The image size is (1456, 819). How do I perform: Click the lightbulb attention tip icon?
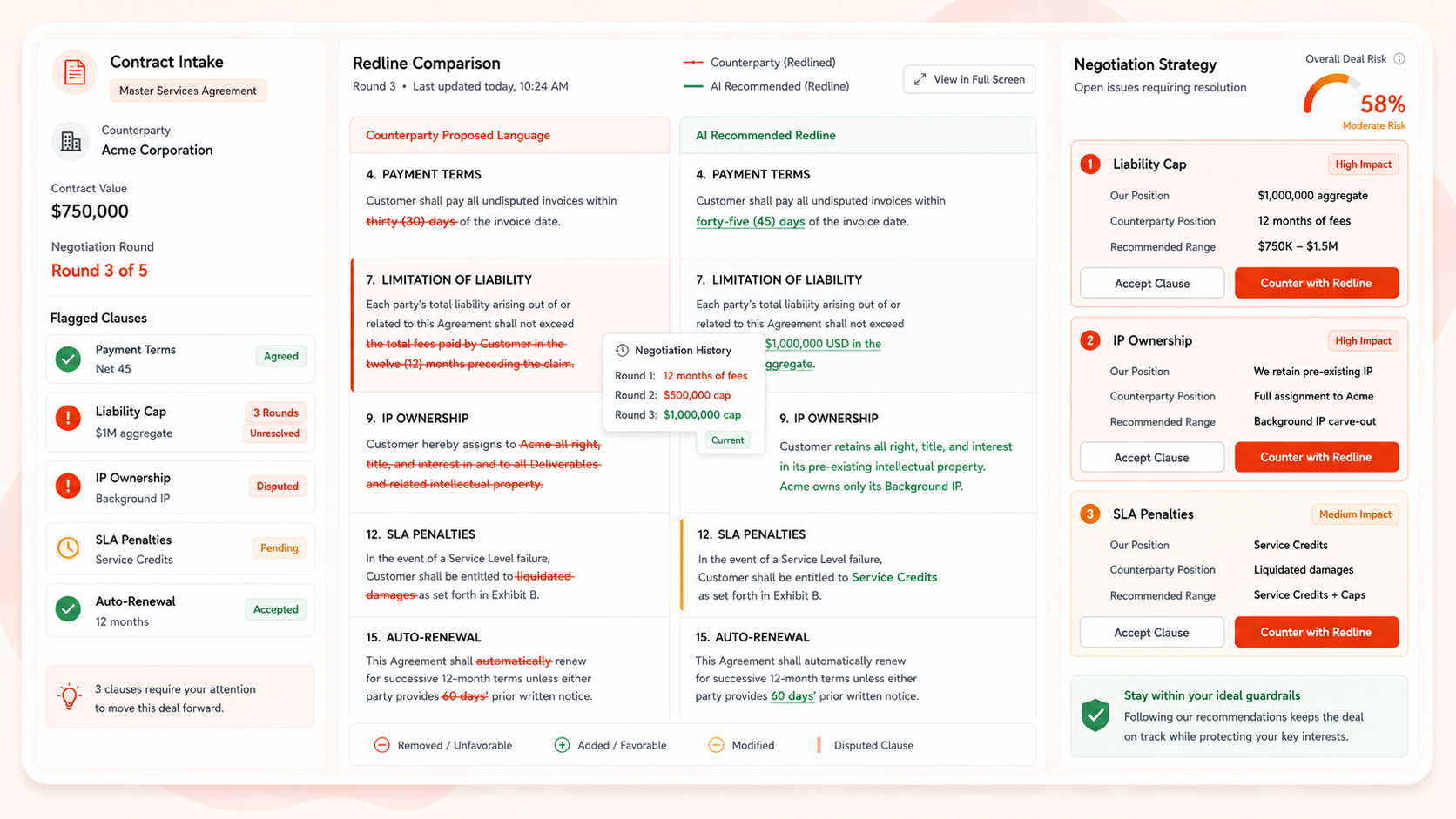pyautogui.click(x=70, y=696)
